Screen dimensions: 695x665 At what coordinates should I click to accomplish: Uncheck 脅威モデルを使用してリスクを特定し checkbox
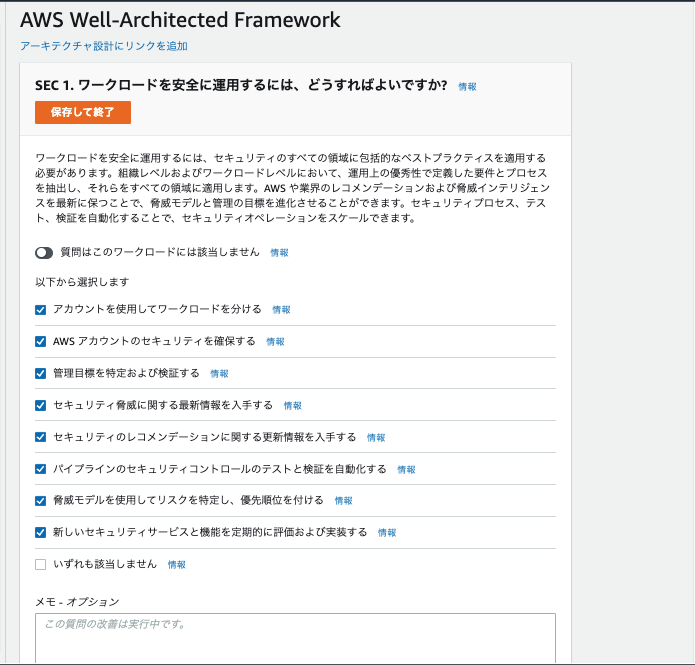(x=40, y=501)
